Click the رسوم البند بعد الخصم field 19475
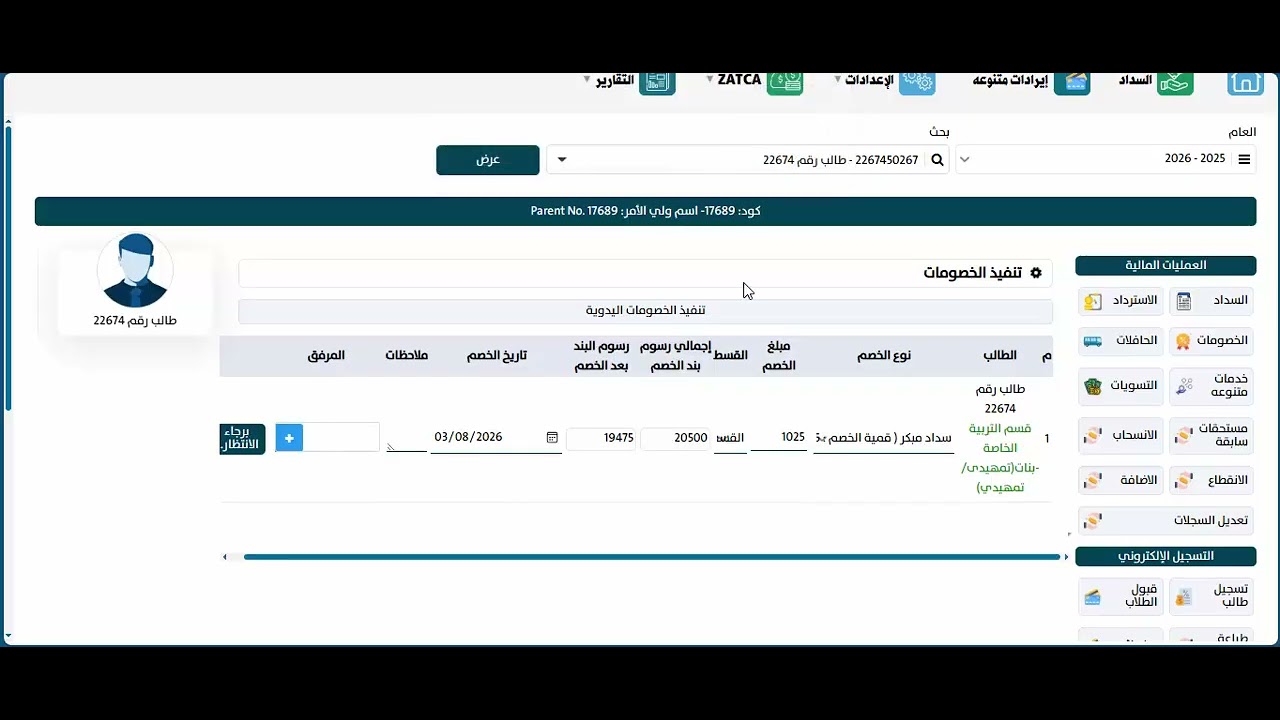This screenshot has height=720, width=1280. tap(601, 438)
